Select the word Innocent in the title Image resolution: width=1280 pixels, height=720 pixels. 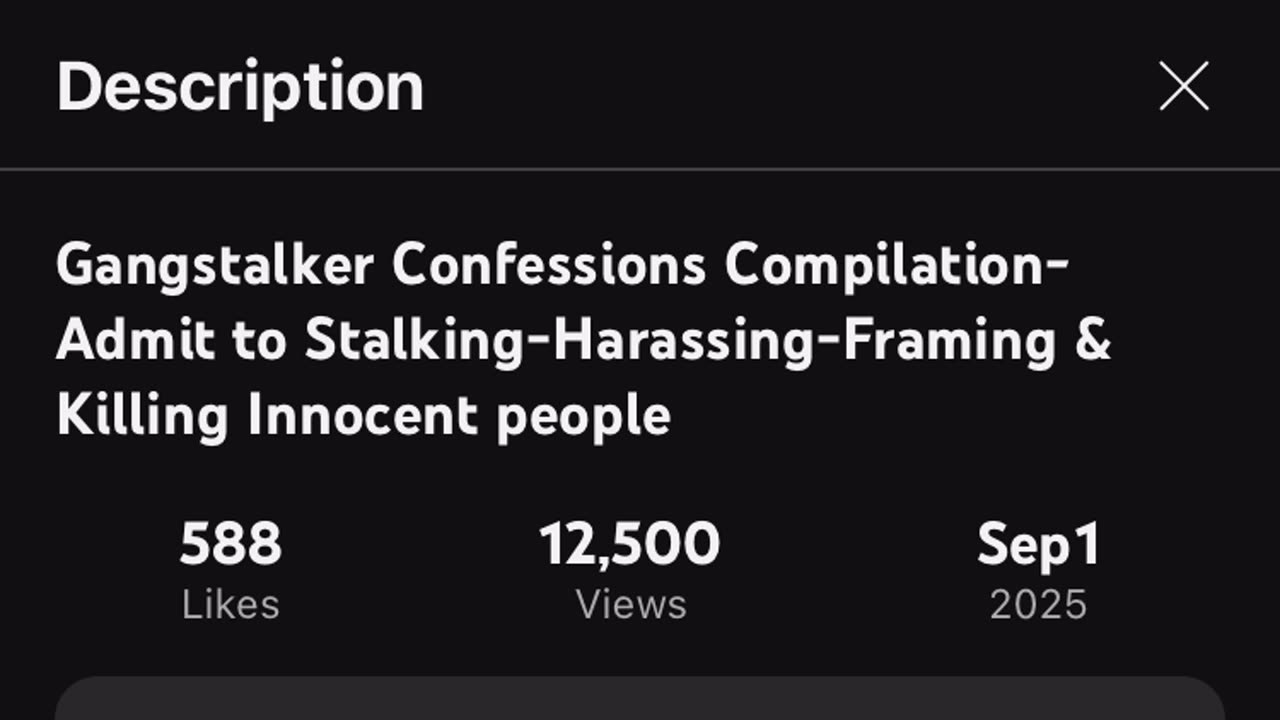tap(364, 415)
